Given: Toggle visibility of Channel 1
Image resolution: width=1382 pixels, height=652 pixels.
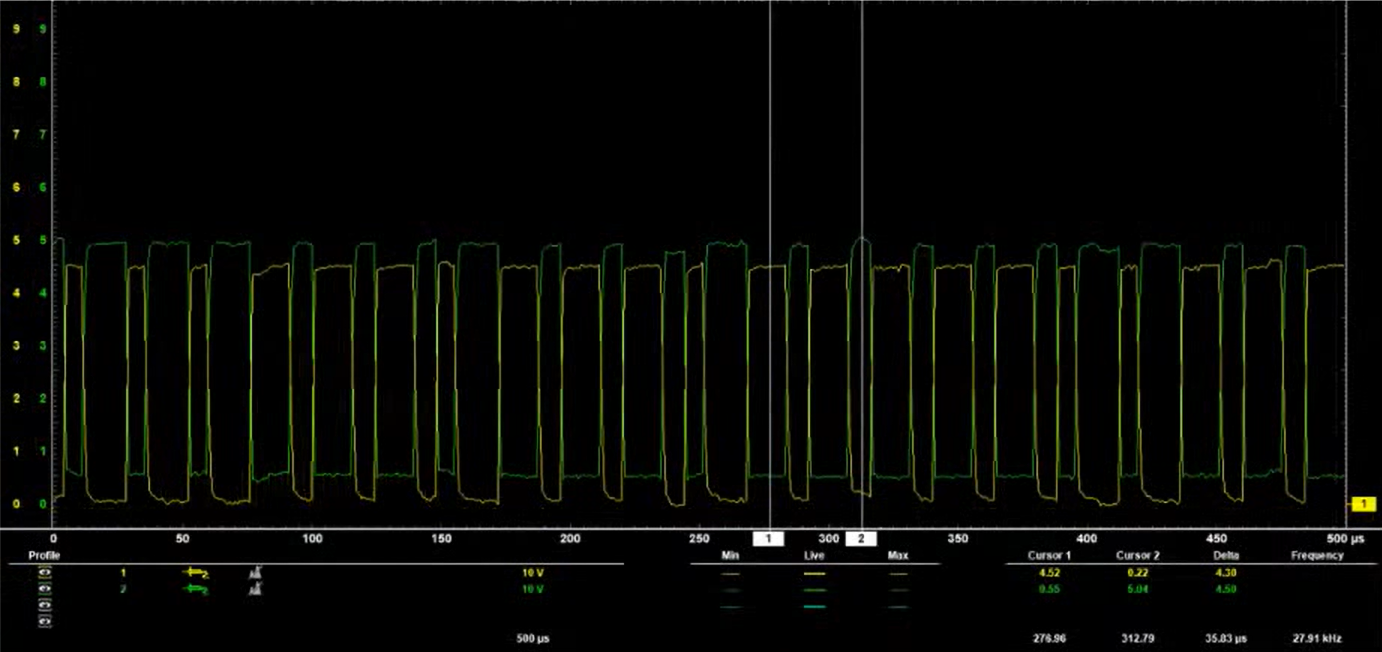Looking at the screenshot, I should point(44,572).
